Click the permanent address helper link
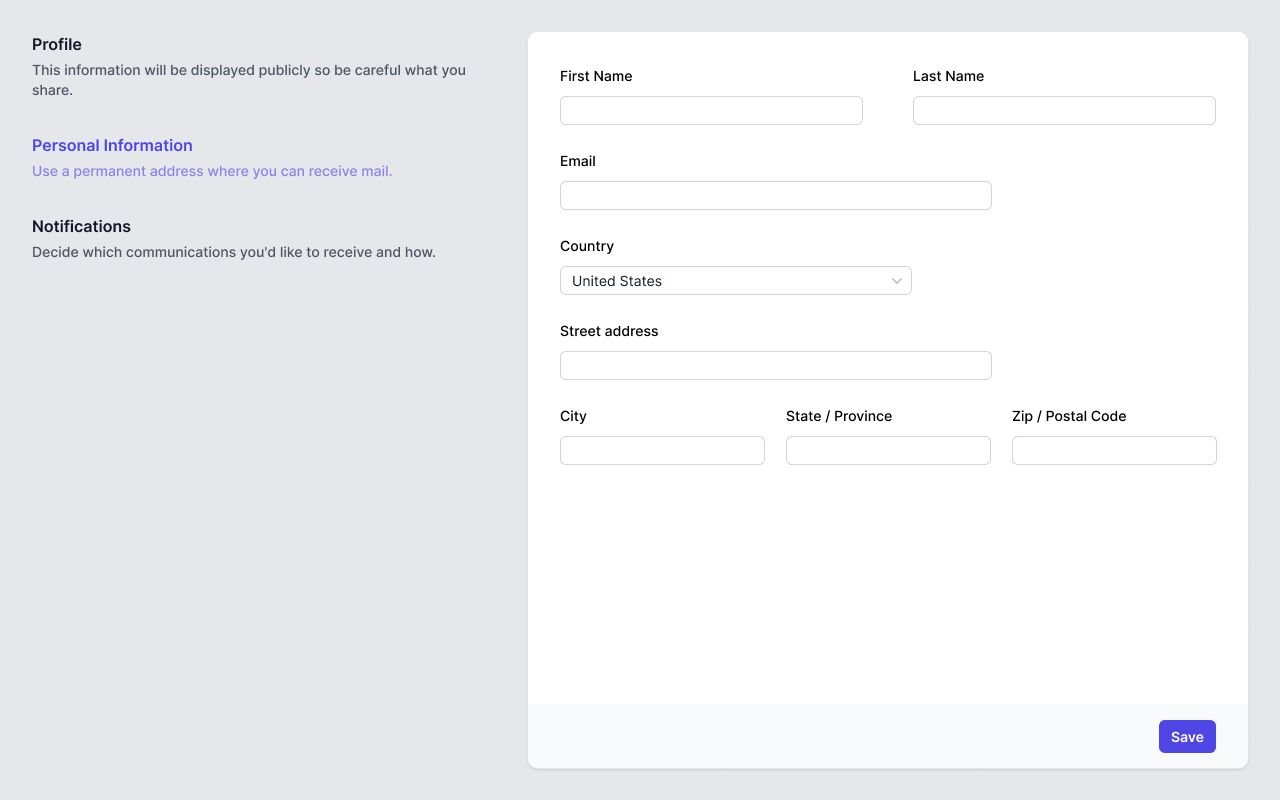The width and height of the screenshot is (1280, 800). (x=212, y=171)
